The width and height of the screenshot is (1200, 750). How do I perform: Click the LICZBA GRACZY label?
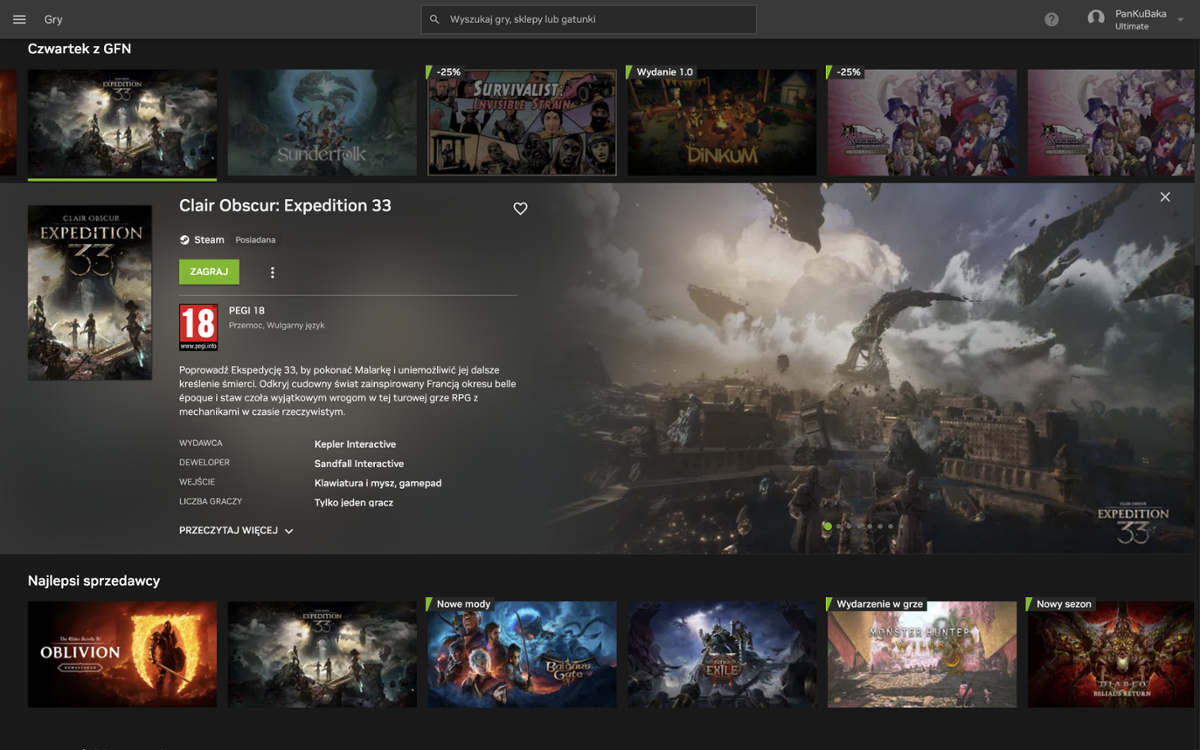tap(210, 502)
